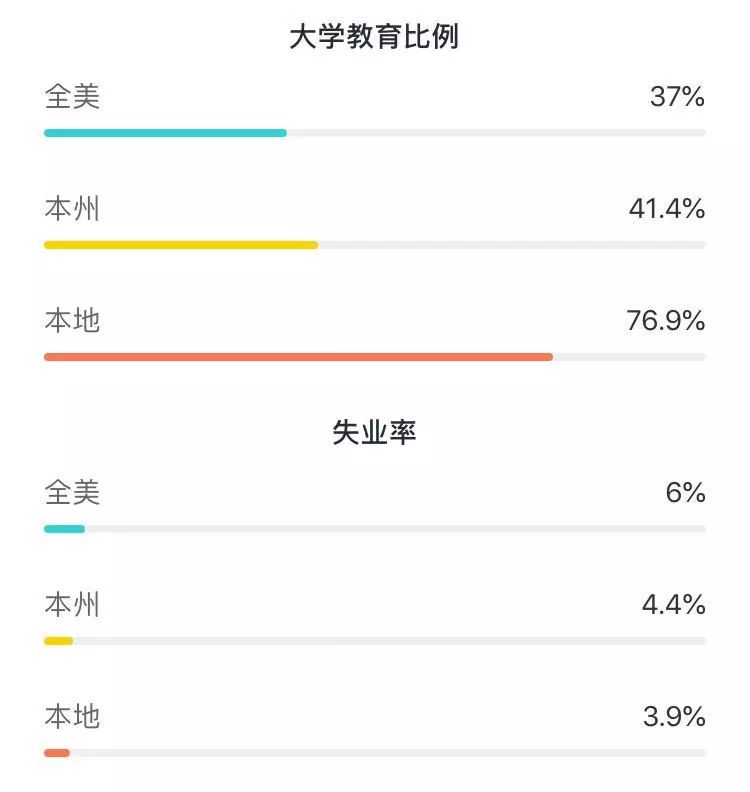Select the 本州 label under 失业率
The height and width of the screenshot is (792, 750).
tap(72, 605)
